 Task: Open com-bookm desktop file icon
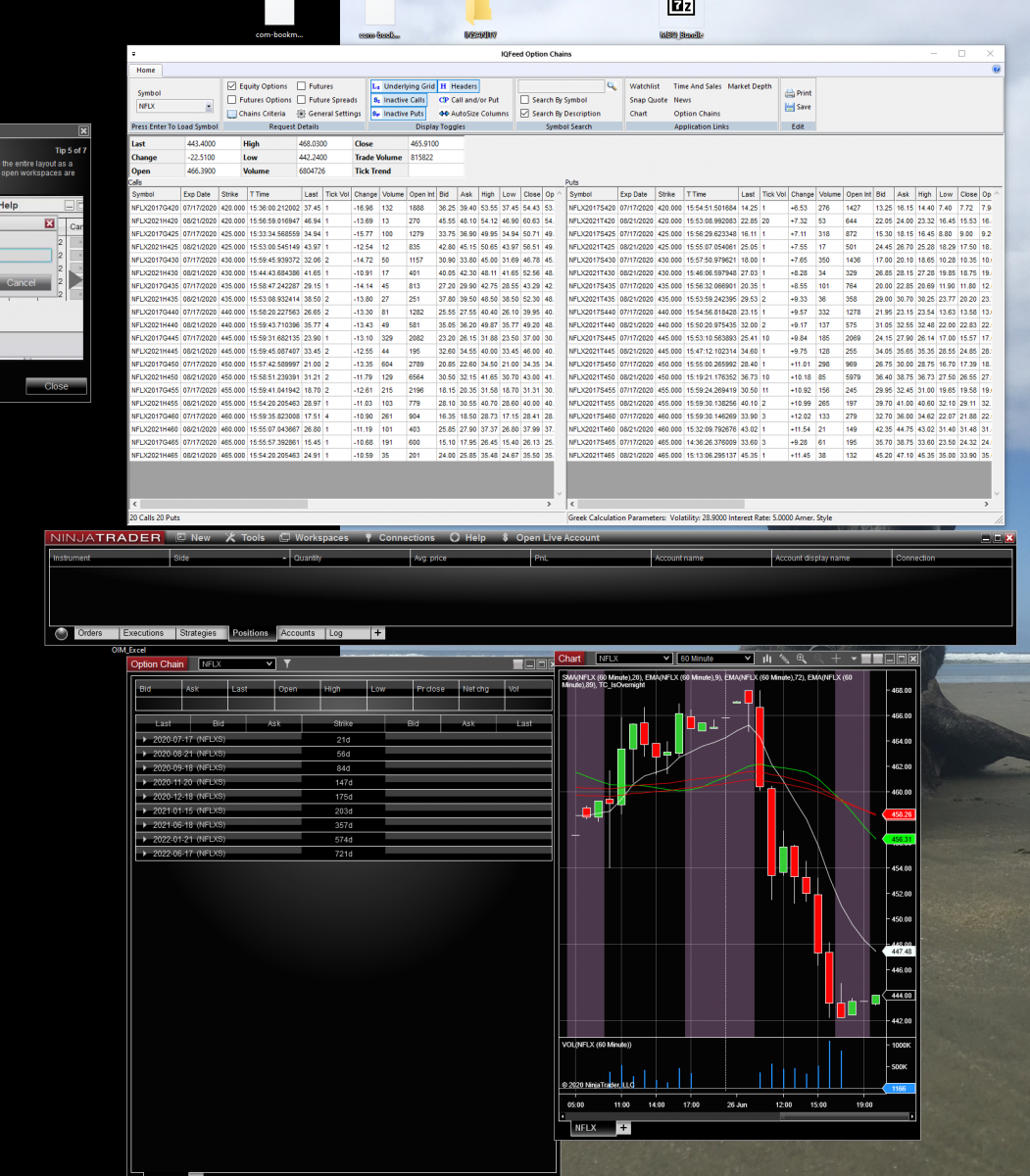click(x=279, y=12)
